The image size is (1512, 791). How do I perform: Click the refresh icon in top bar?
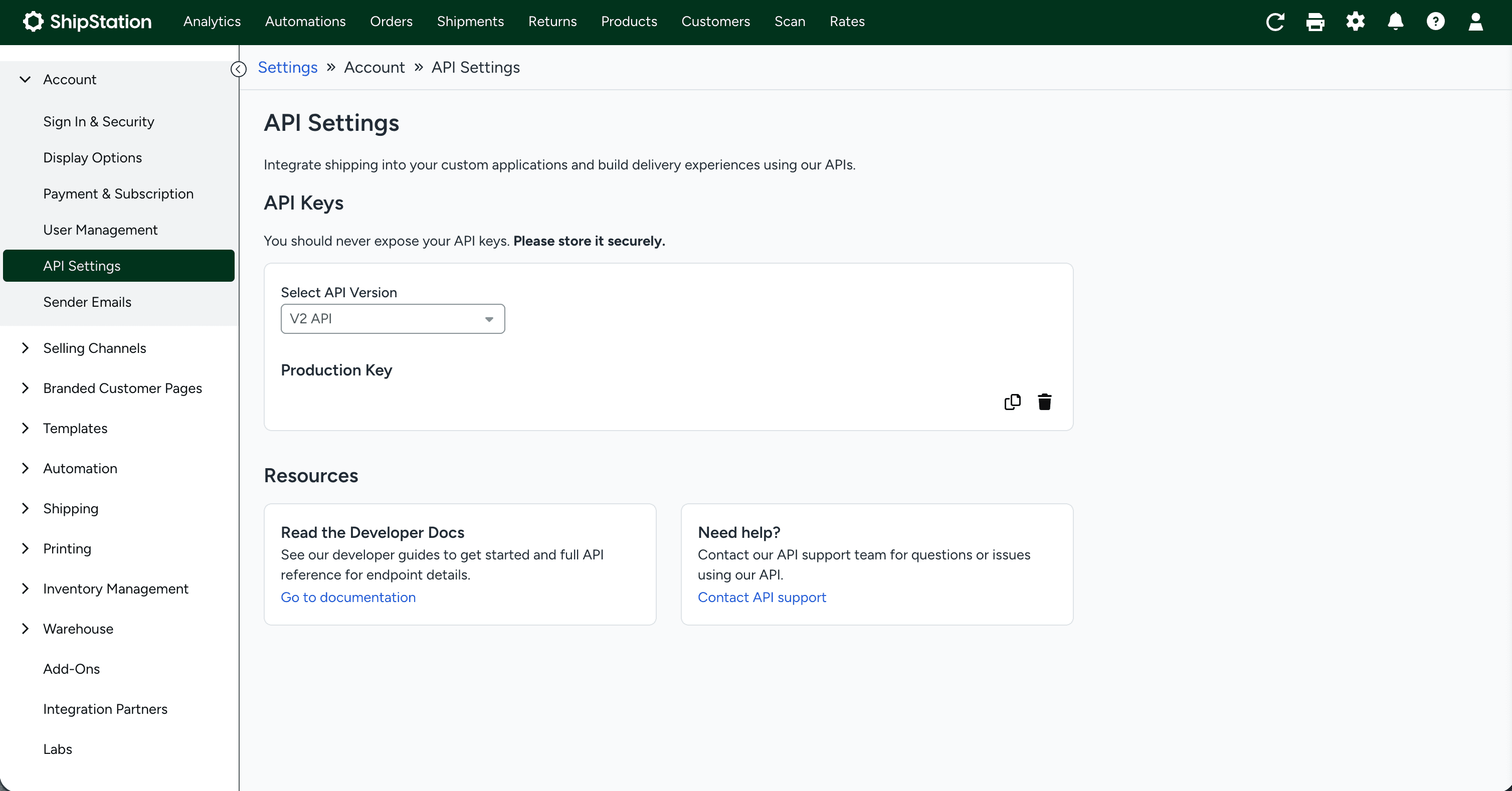pos(1275,22)
